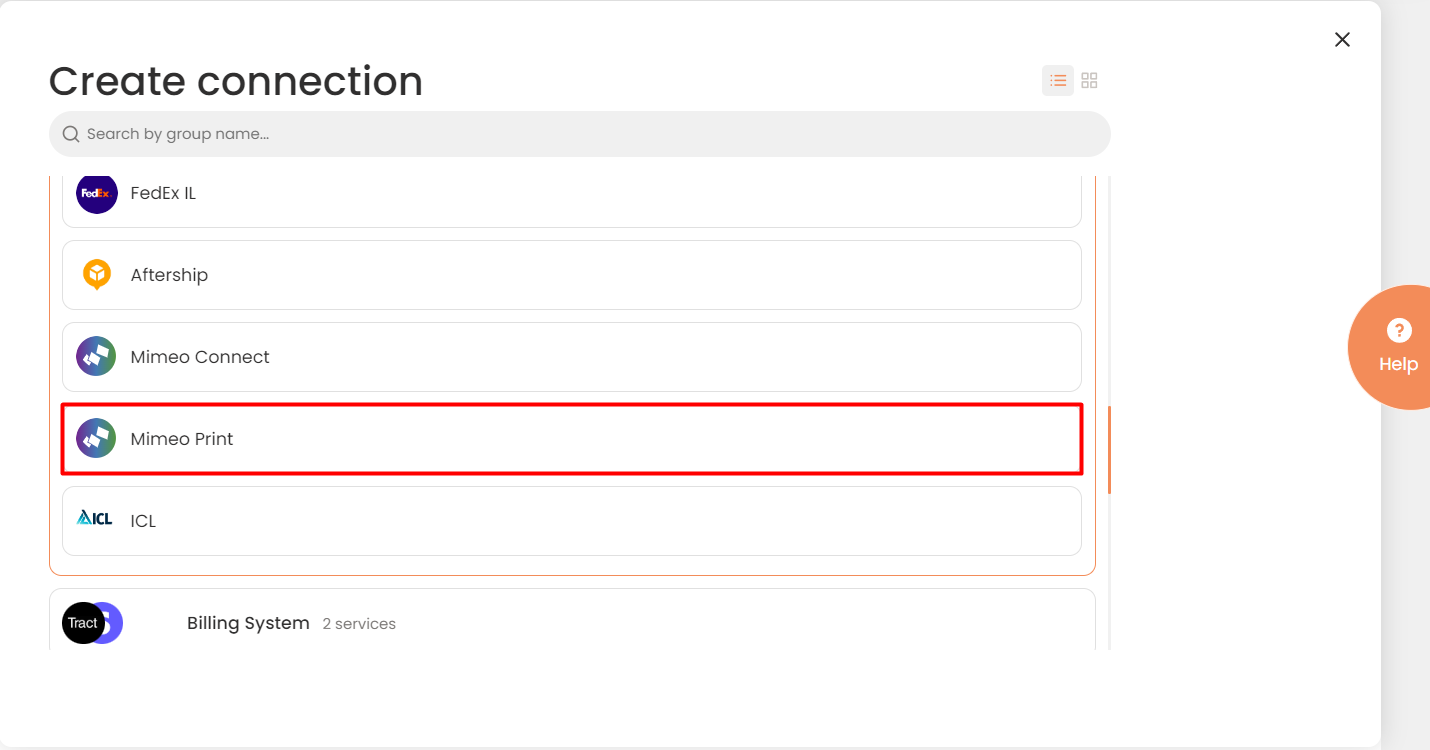1430x750 pixels.
Task: Click the ICL logo icon
Action: [x=95, y=518]
